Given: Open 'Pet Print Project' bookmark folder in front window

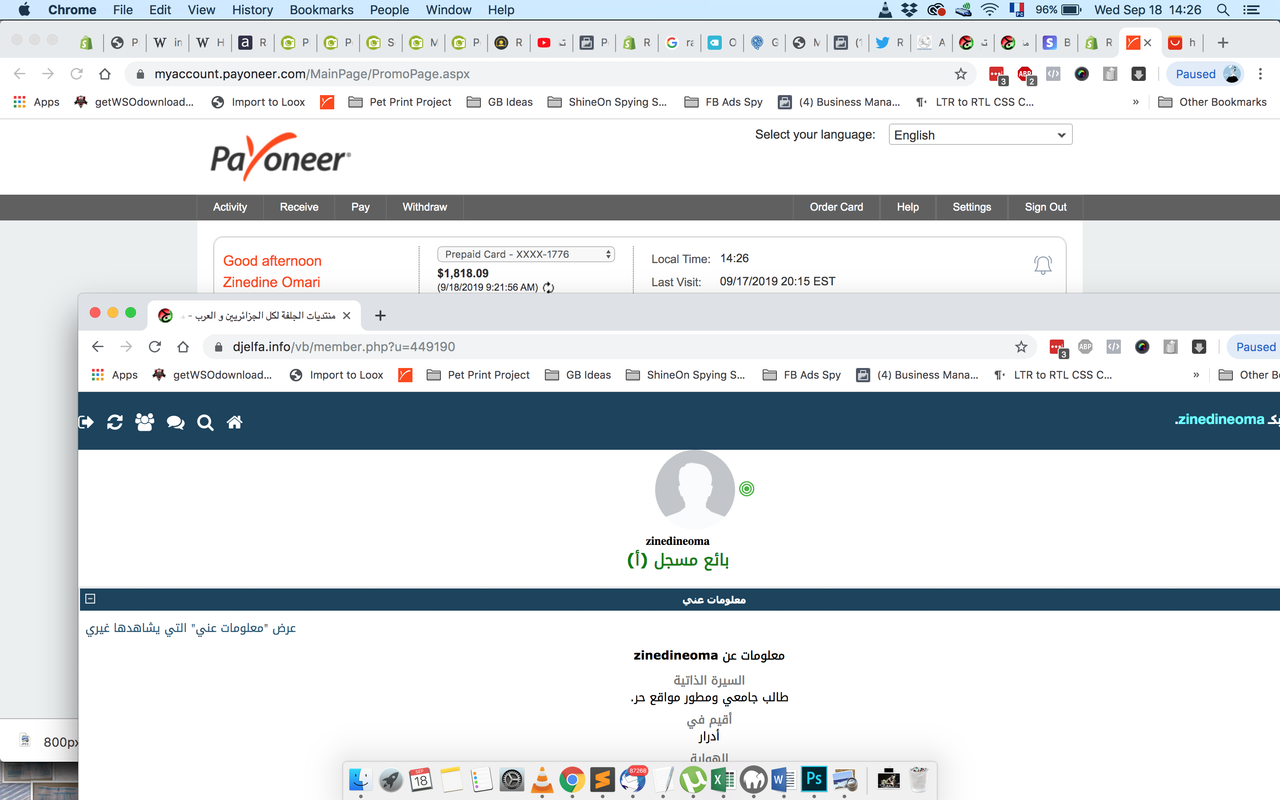Looking at the screenshot, I should (x=478, y=375).
